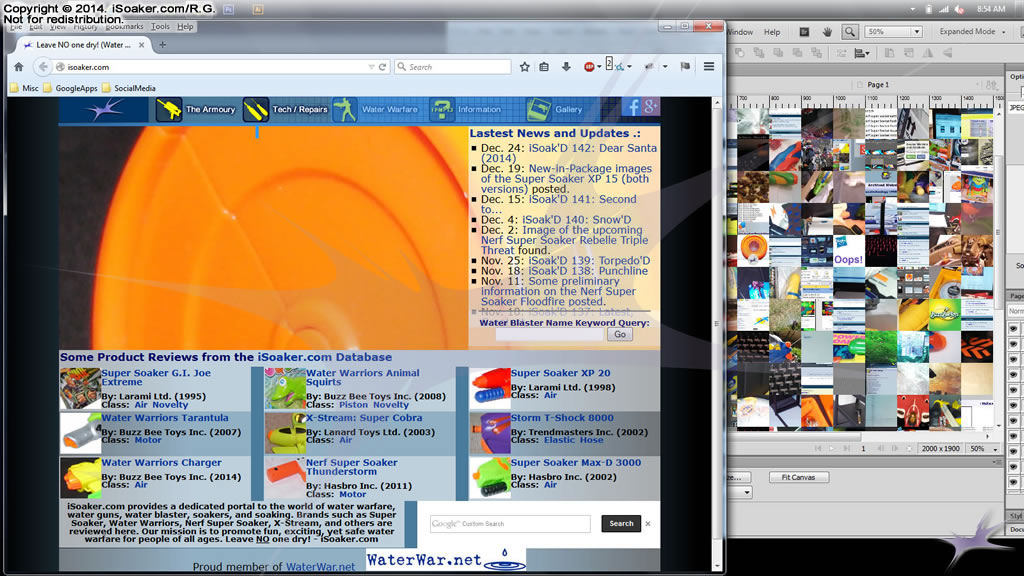1024x576 pixels.
Task: Open the Firefox Tools menu
Action: 160,27
